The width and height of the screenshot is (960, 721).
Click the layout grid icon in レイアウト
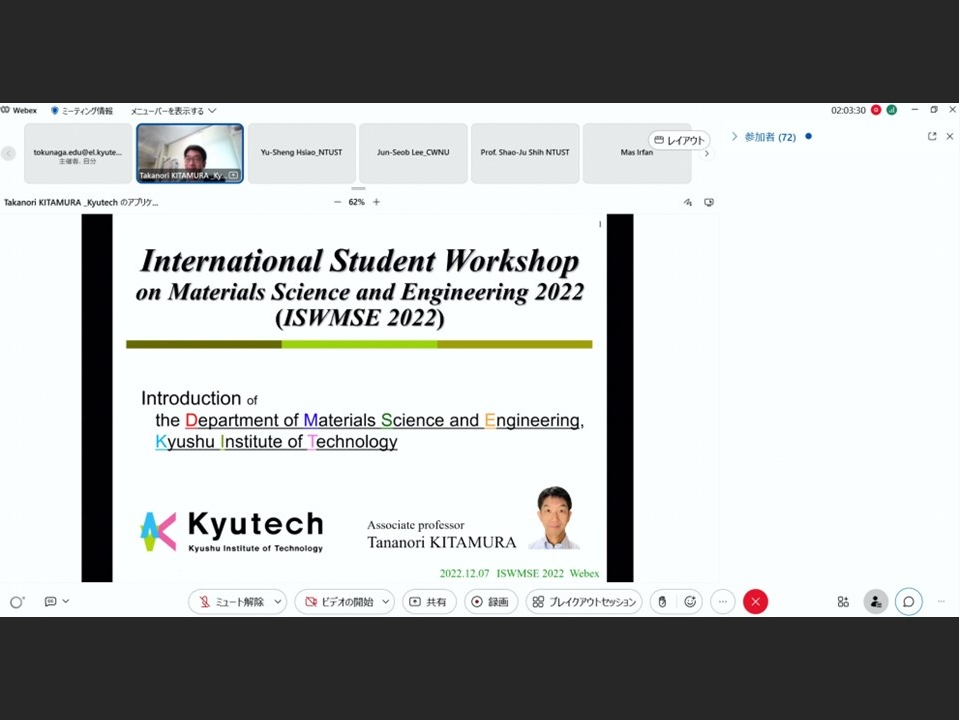click(x=659, y=140)
